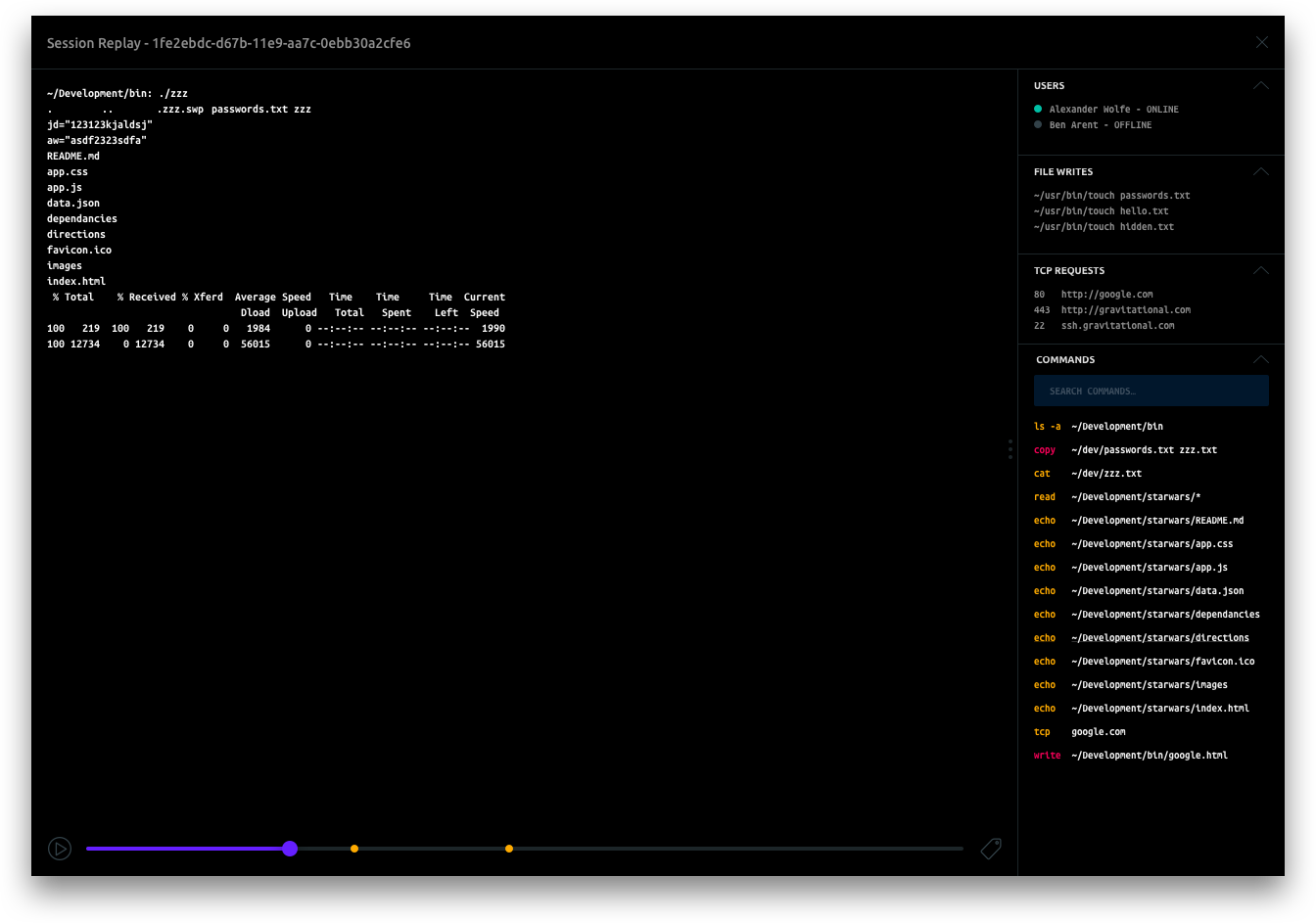Collapse the TCP Requests section
The image size is (1316, 923).
coord(1260,271)
